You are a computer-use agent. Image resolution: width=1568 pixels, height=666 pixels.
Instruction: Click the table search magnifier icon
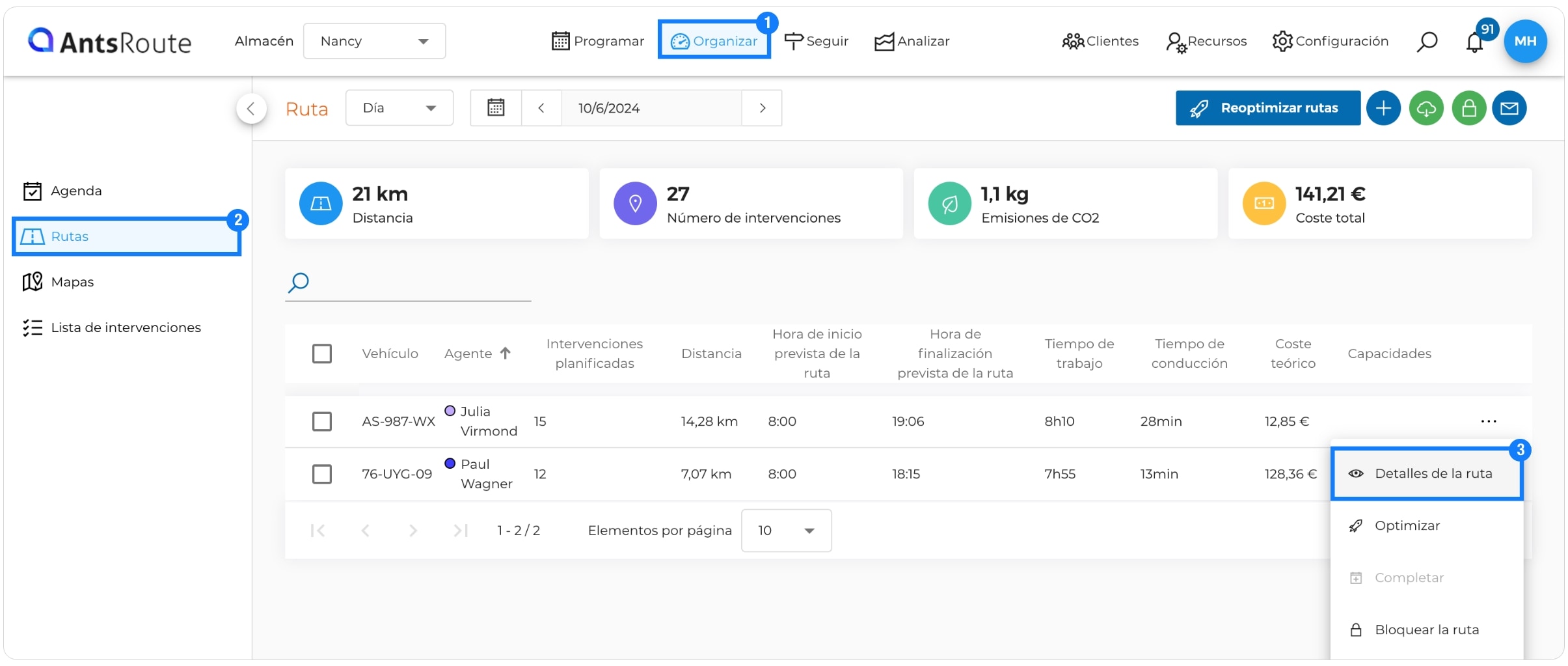(x=298, y=283)
